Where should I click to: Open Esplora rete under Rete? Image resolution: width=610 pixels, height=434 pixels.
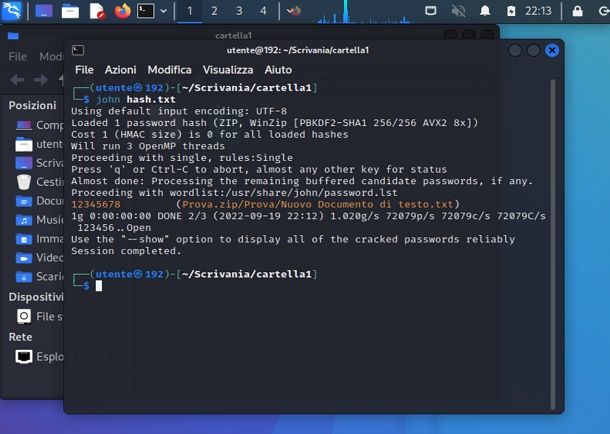coord(39,357)
